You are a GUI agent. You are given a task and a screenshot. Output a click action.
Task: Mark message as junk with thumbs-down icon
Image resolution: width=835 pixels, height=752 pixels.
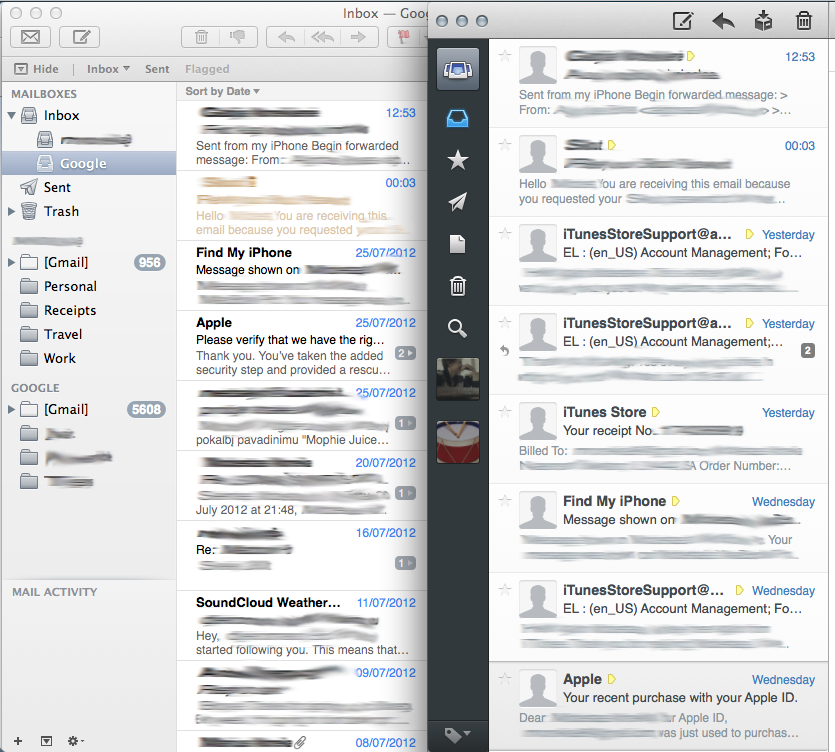[x=238, y=37]
